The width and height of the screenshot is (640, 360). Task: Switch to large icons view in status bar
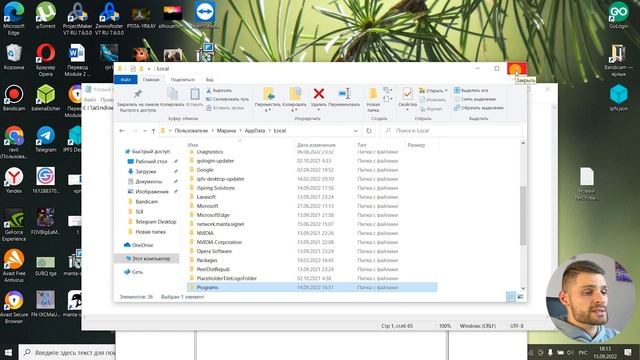(x=520, y=297)
